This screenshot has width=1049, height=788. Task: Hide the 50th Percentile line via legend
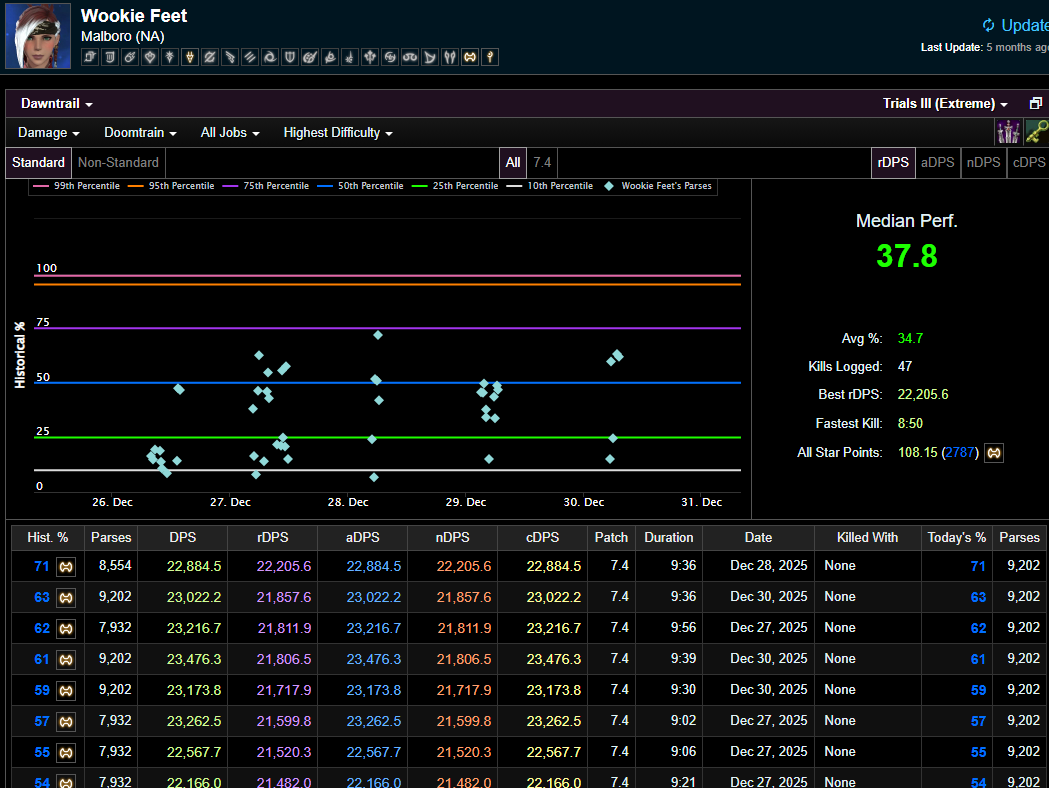[x=361, y=186]
